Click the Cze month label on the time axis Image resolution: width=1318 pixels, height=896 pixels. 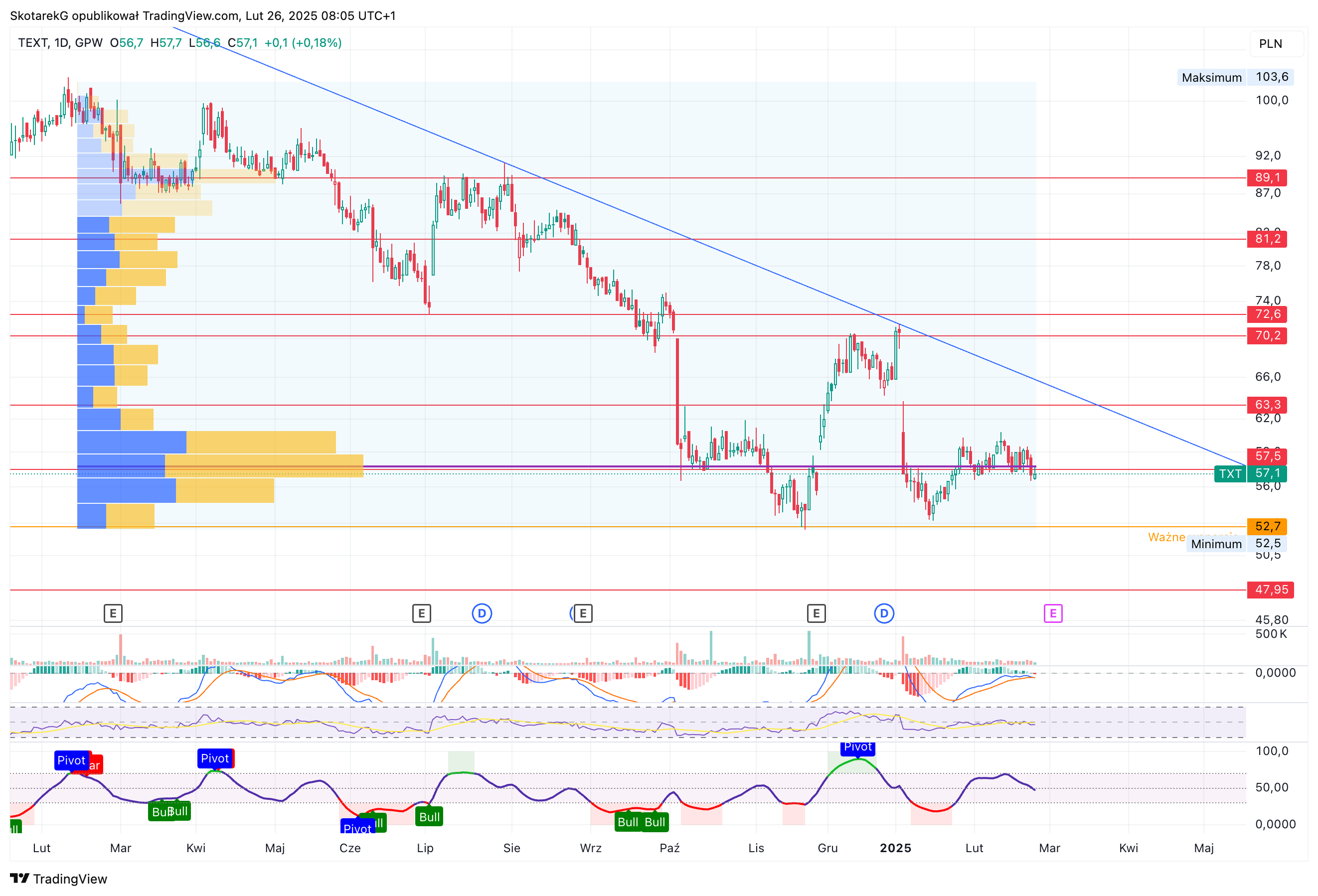tap(350, 848)
